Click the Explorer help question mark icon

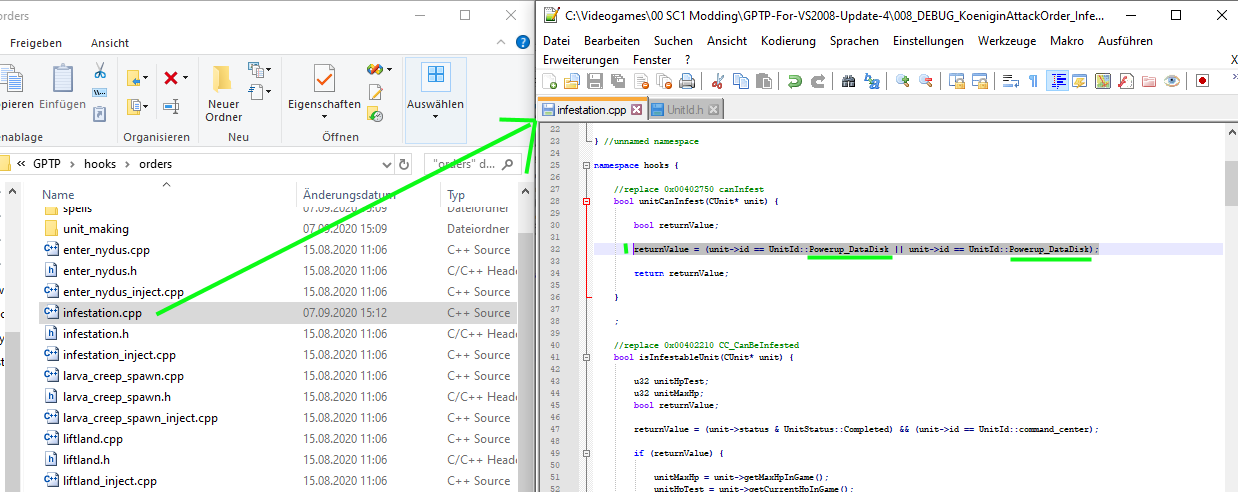click(522, 42)
